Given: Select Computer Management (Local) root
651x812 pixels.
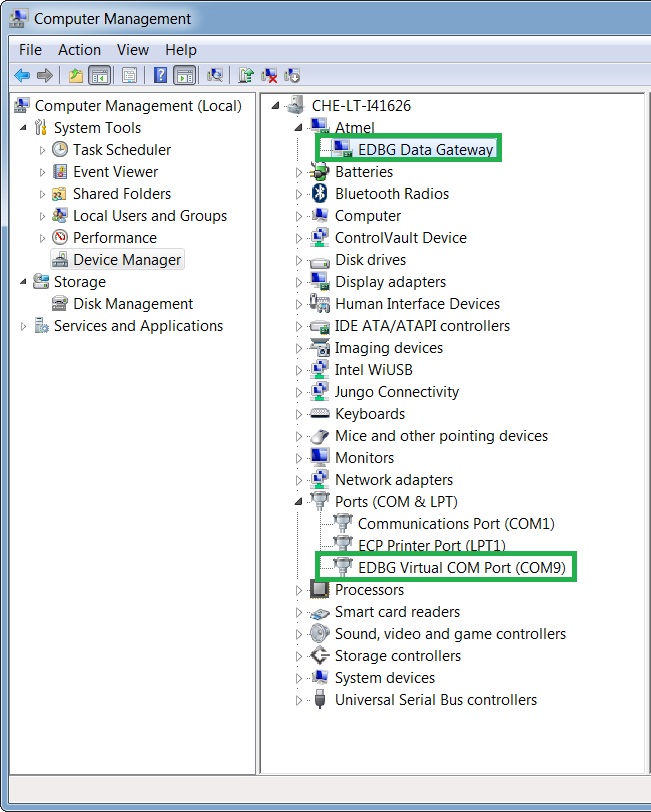Looking at the screenshot, I should pos(138,106).
